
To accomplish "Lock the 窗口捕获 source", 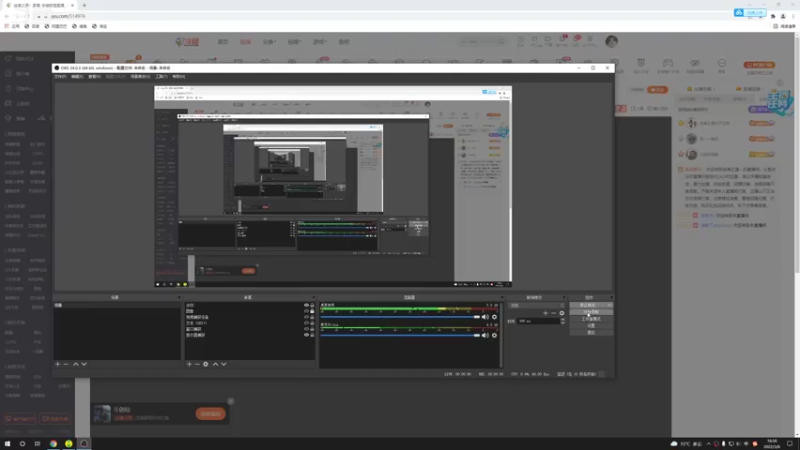I will pos(312,329).
